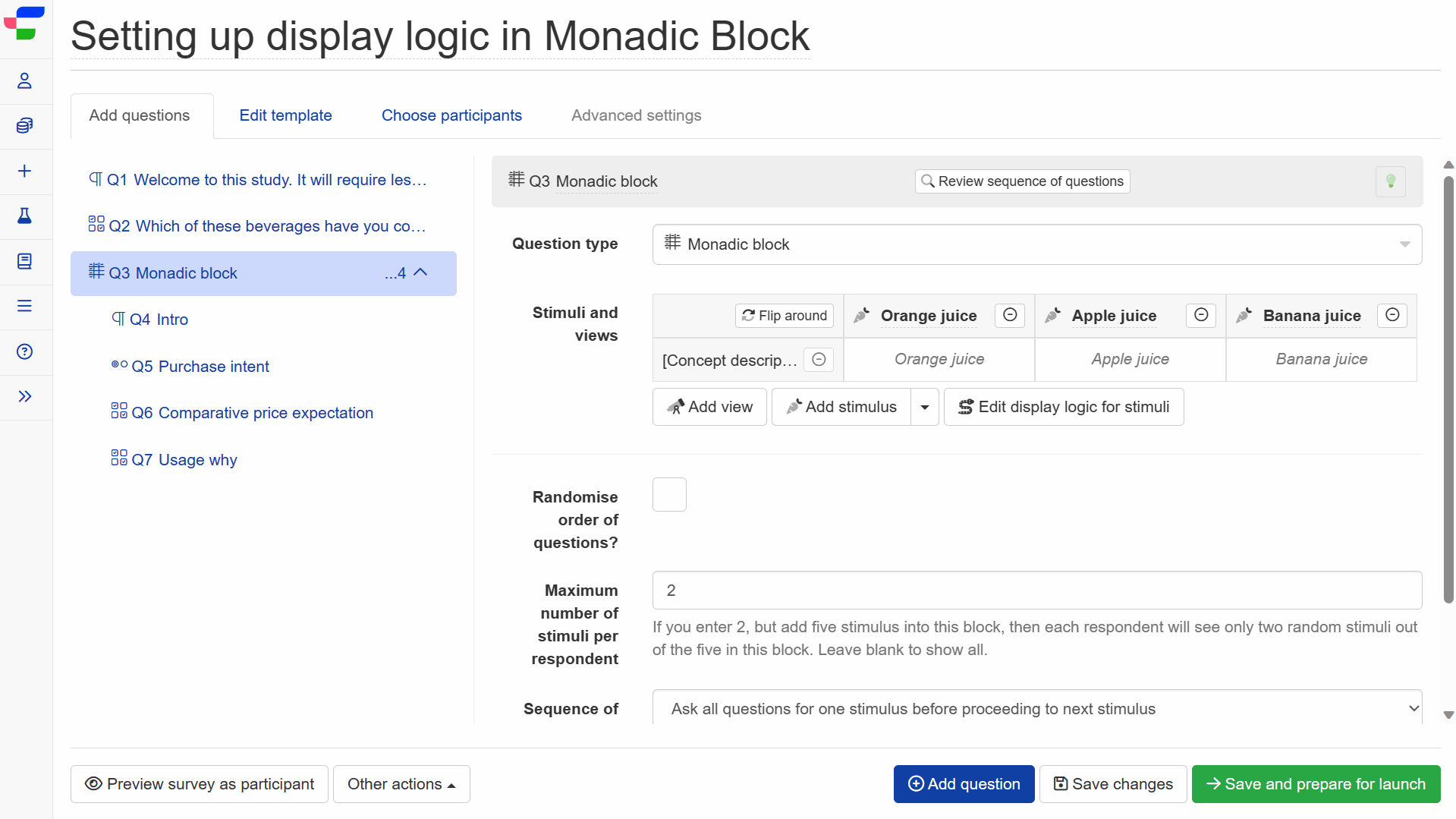
Task: Click the Add question button
Action: 964,784
